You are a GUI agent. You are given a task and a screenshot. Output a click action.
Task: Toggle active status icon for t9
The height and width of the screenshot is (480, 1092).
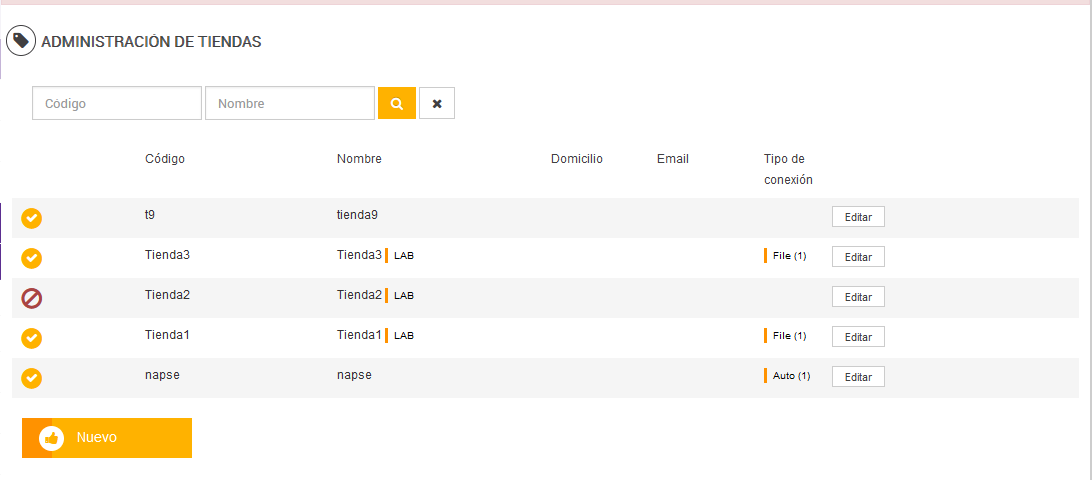32,218
